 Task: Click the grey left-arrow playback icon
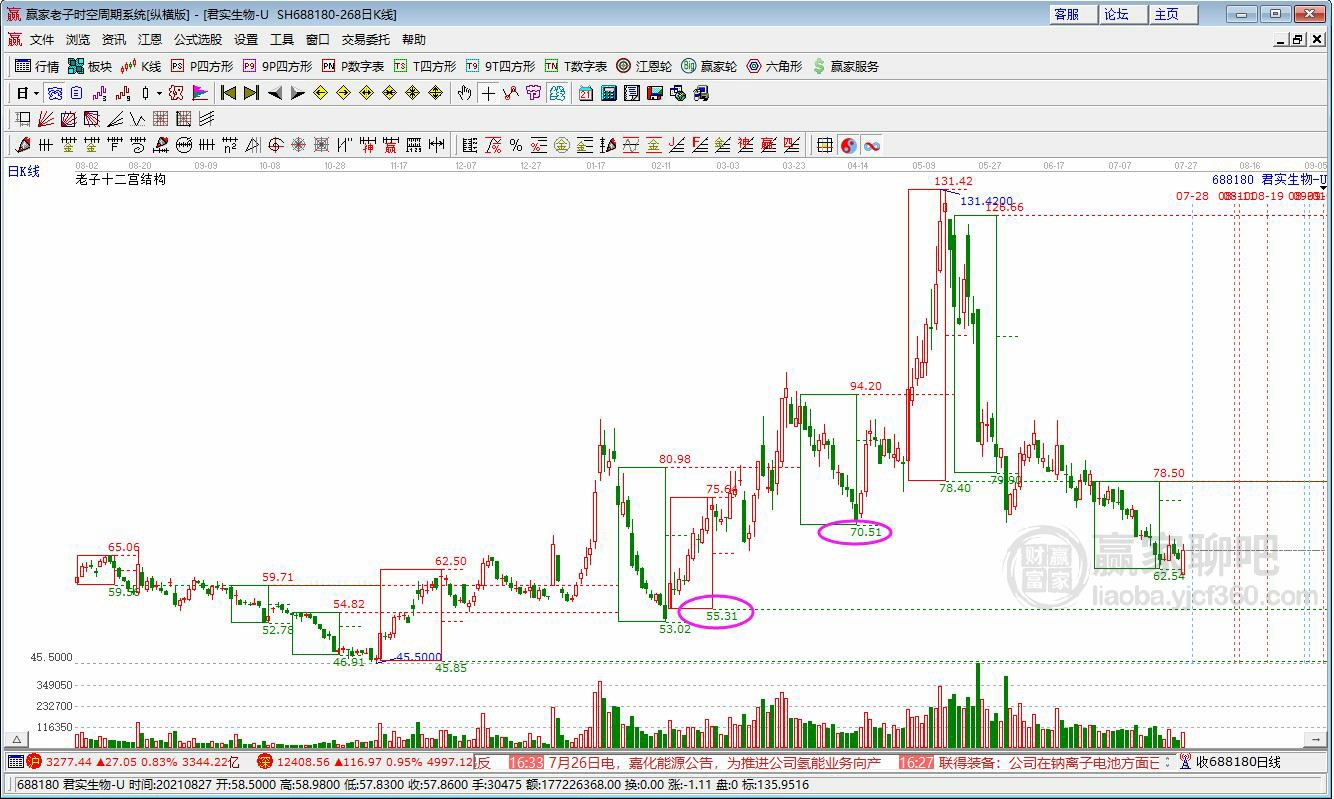275,93
